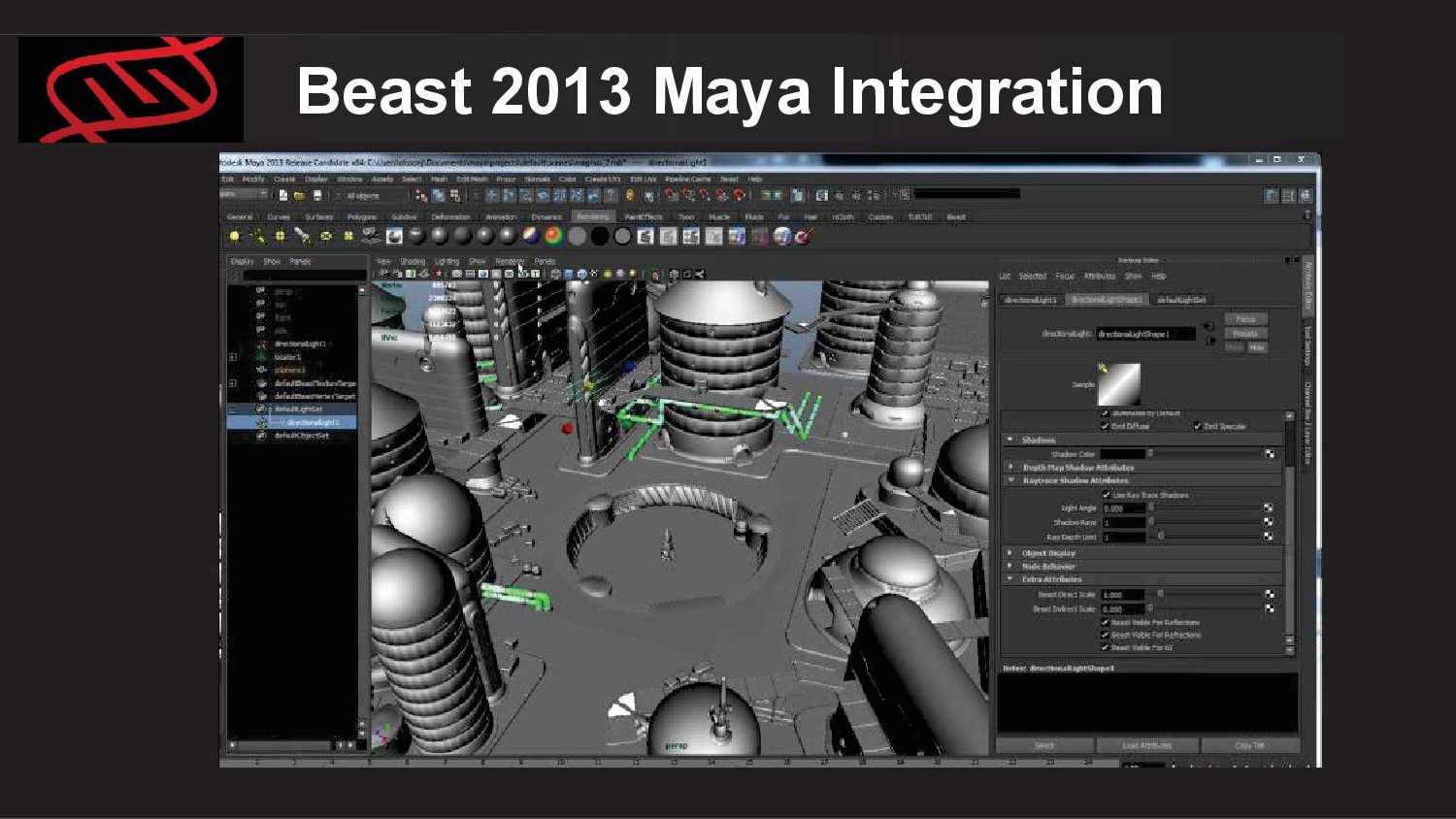
Task: Click the save scene disk icon
Action: point(316,196)
